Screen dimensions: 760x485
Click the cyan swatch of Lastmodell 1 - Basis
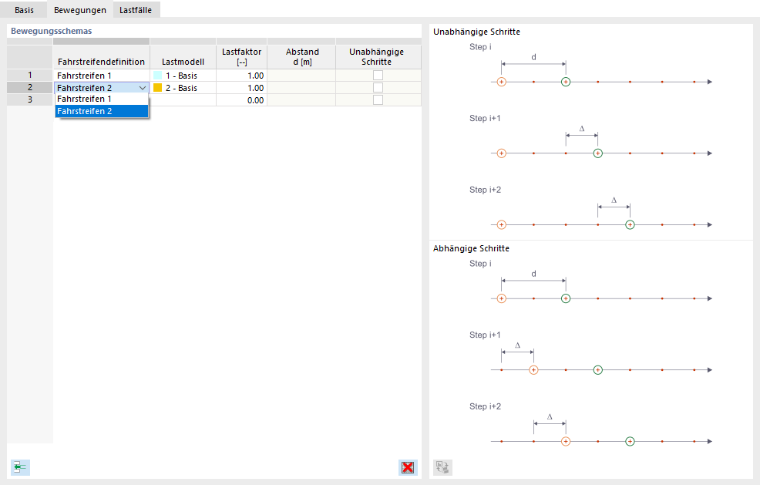(158, 76)
